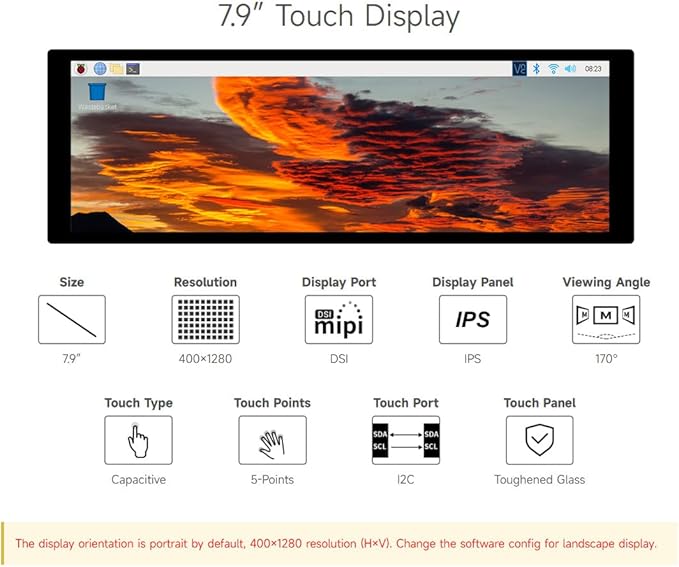Viewport: 679px width, 567px height.
Task: Click the IPS display panel icon
Action: click(473, 320)
